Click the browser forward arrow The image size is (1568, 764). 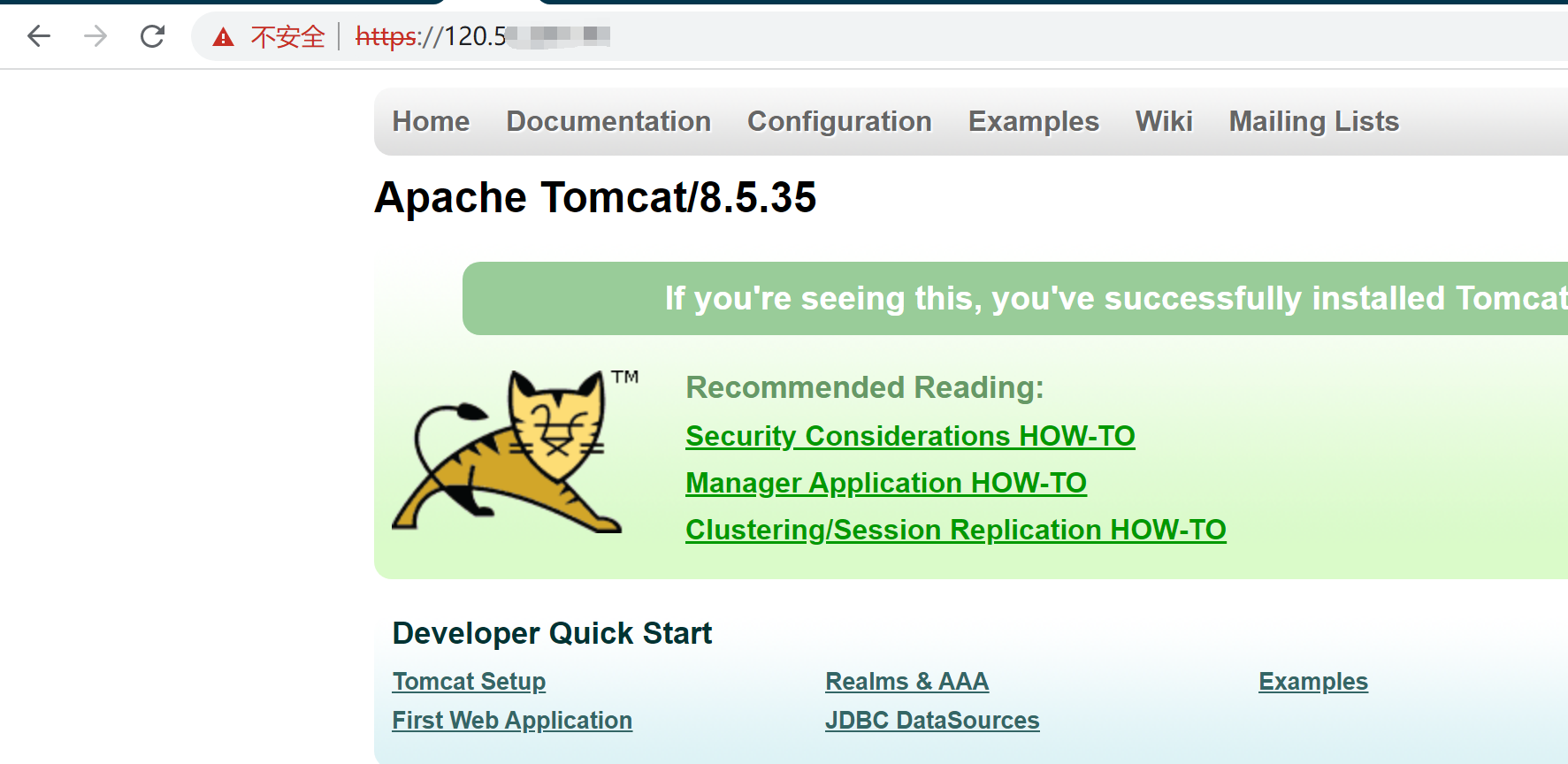pos(96,36)
